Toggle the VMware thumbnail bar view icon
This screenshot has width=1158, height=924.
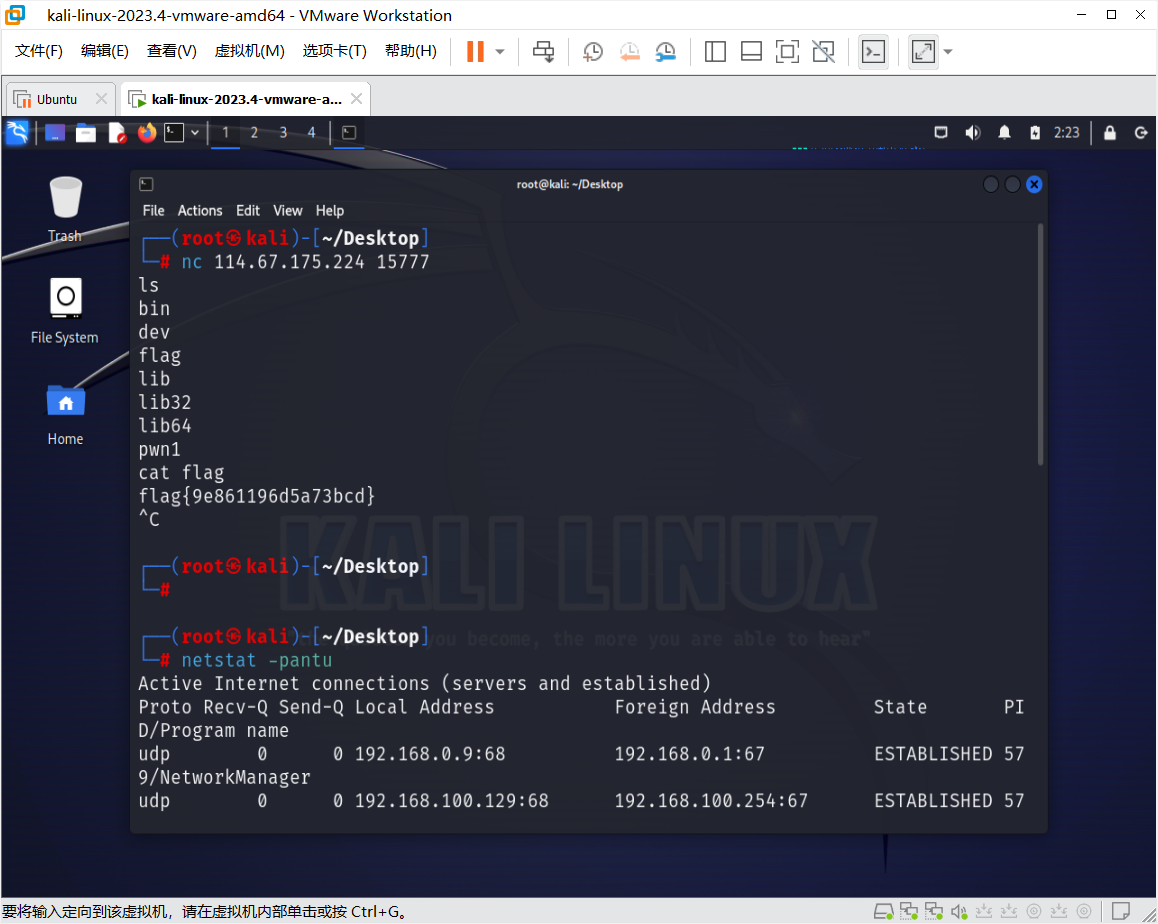[751, 52]
